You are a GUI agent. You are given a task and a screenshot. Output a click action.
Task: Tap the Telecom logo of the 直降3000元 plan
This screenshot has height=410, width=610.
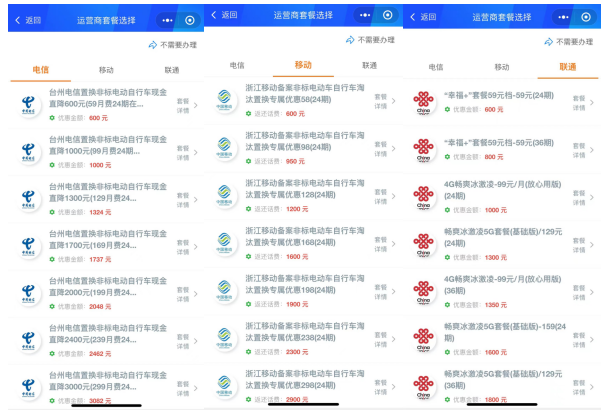[28, 387]
